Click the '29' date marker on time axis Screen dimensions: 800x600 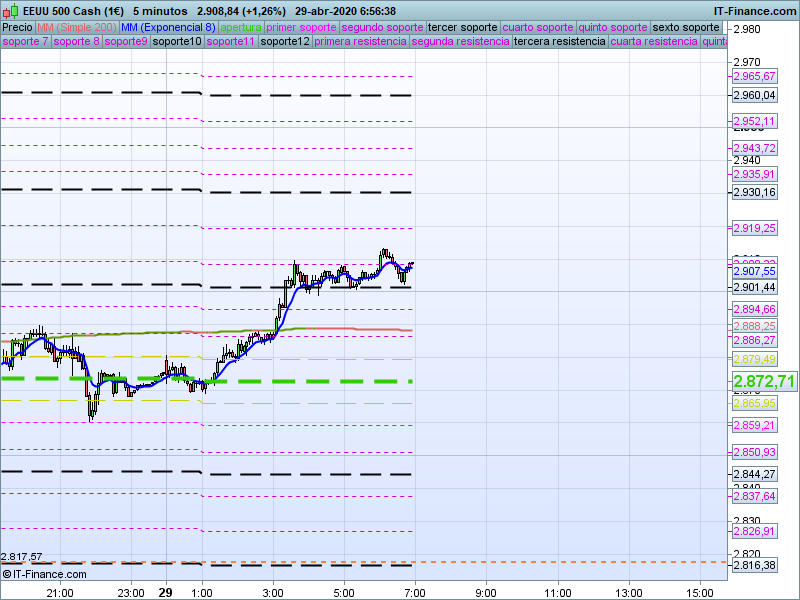tap(165, 592)
